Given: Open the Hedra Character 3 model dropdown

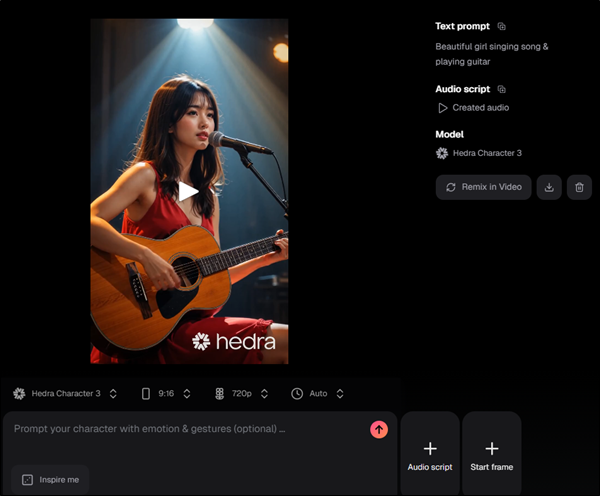Looking at the screenshot, I should (x=65, y=393).
